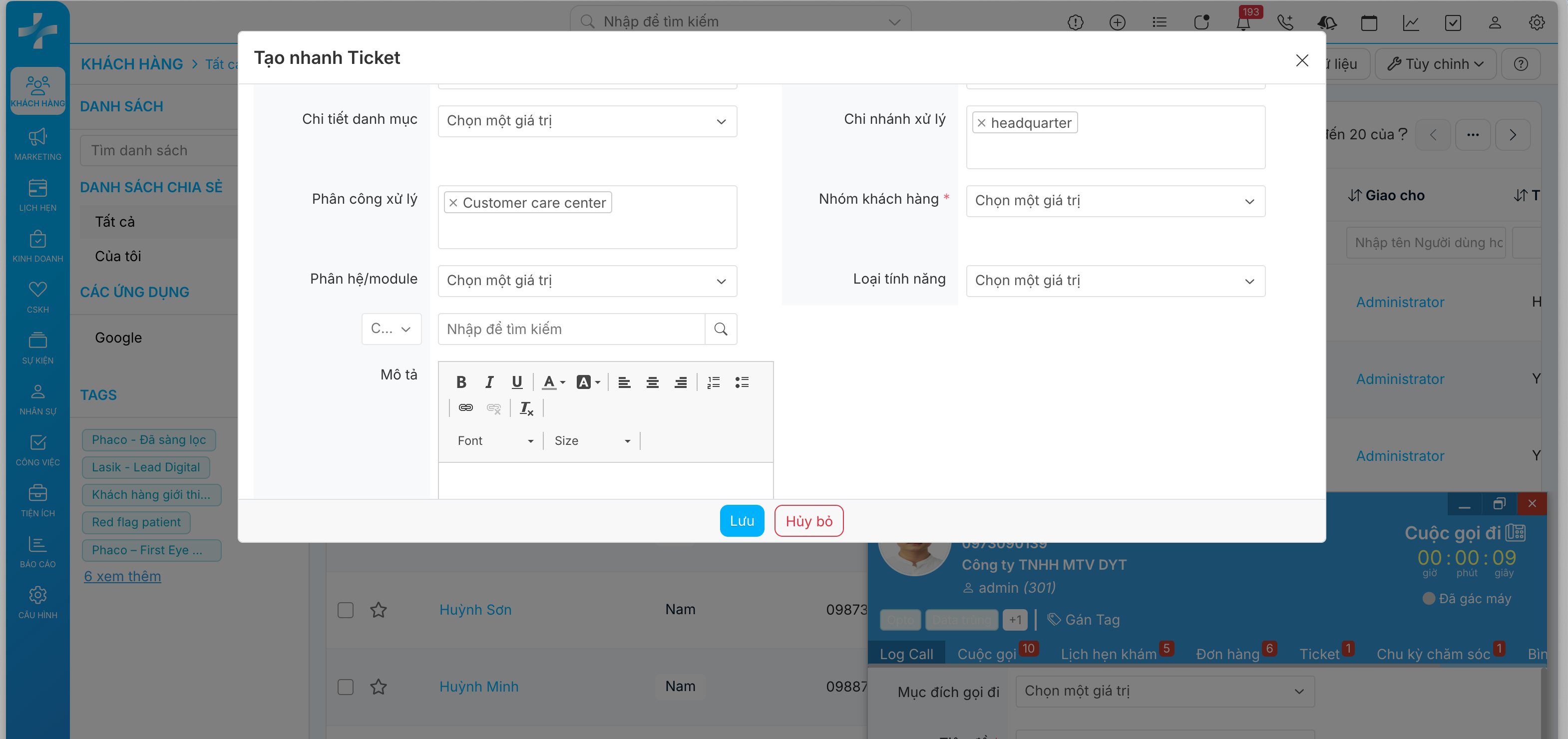Screen dimensions: 1568x739
Task: Star the Huỳnh Sơn customer record
Action: [x=379, y=610]
